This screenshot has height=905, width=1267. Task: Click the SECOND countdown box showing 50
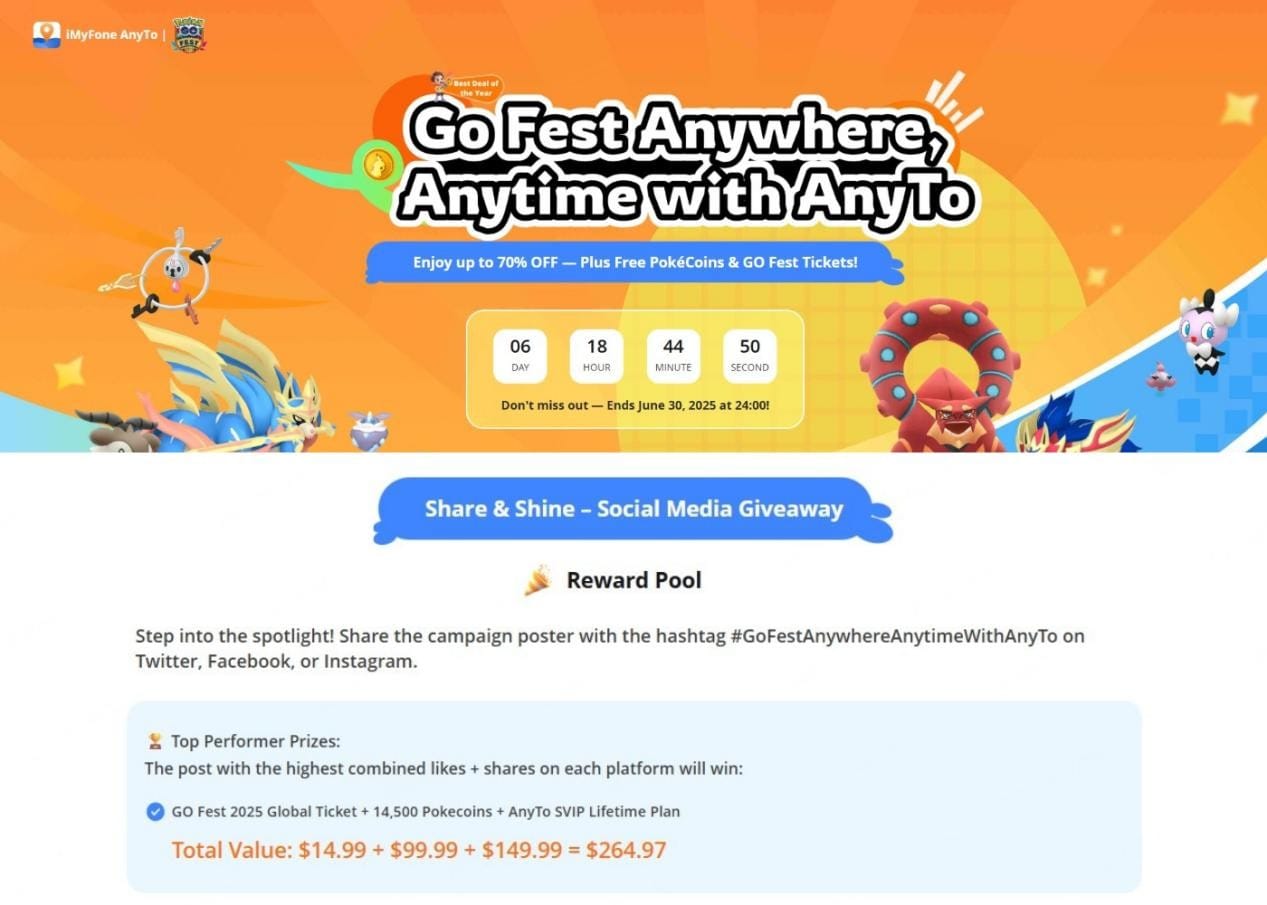tap(750, 356)
